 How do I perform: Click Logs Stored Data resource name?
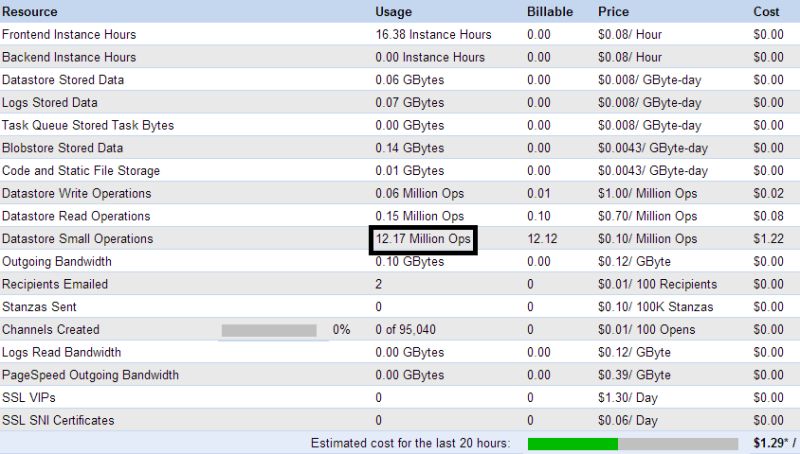[49, 103]
